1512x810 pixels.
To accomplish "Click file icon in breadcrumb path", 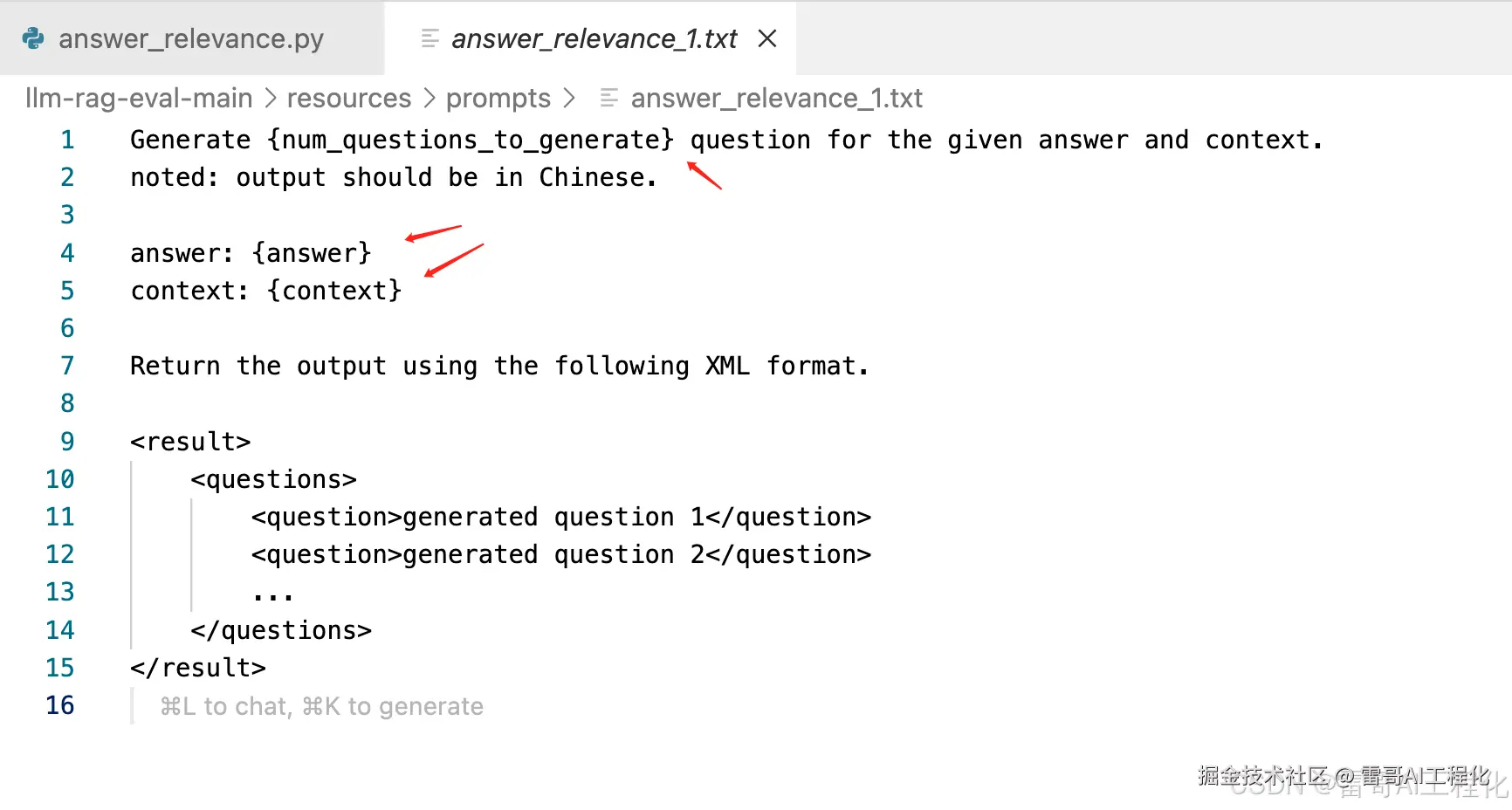I will (x=608, y=98).
